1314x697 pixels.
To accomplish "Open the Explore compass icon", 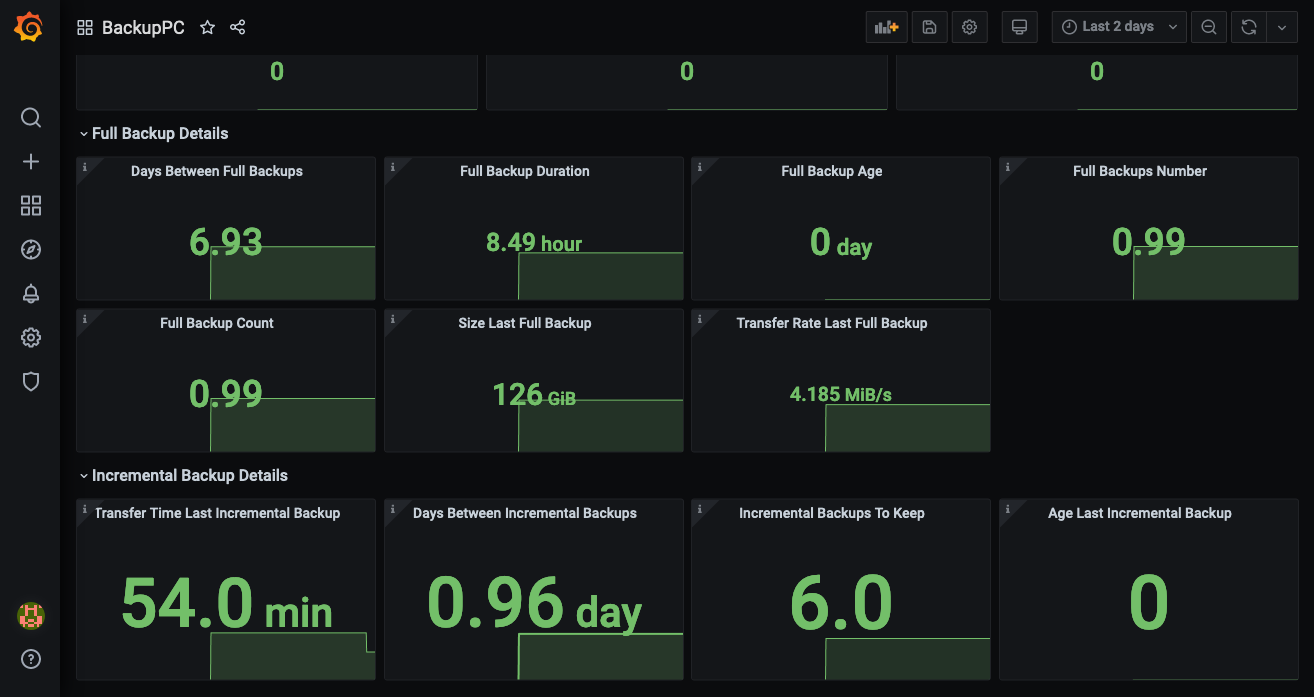I will coord(31,250).
